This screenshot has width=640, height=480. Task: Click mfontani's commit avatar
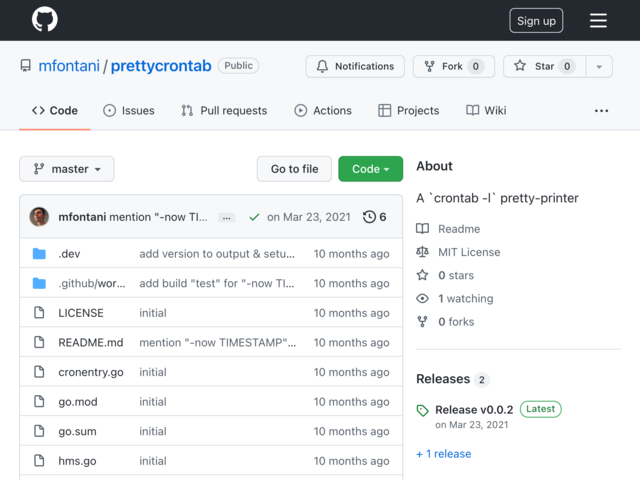coord(39,217)
